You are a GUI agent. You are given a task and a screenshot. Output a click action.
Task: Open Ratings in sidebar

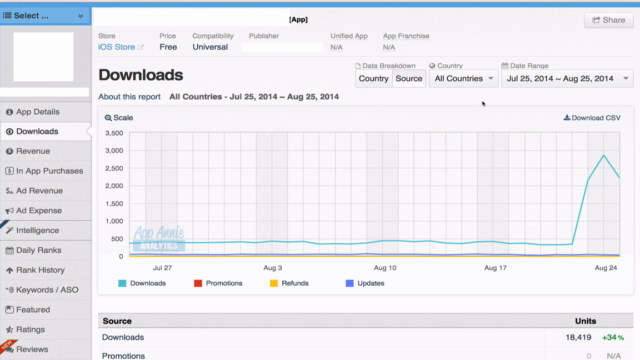46,329
